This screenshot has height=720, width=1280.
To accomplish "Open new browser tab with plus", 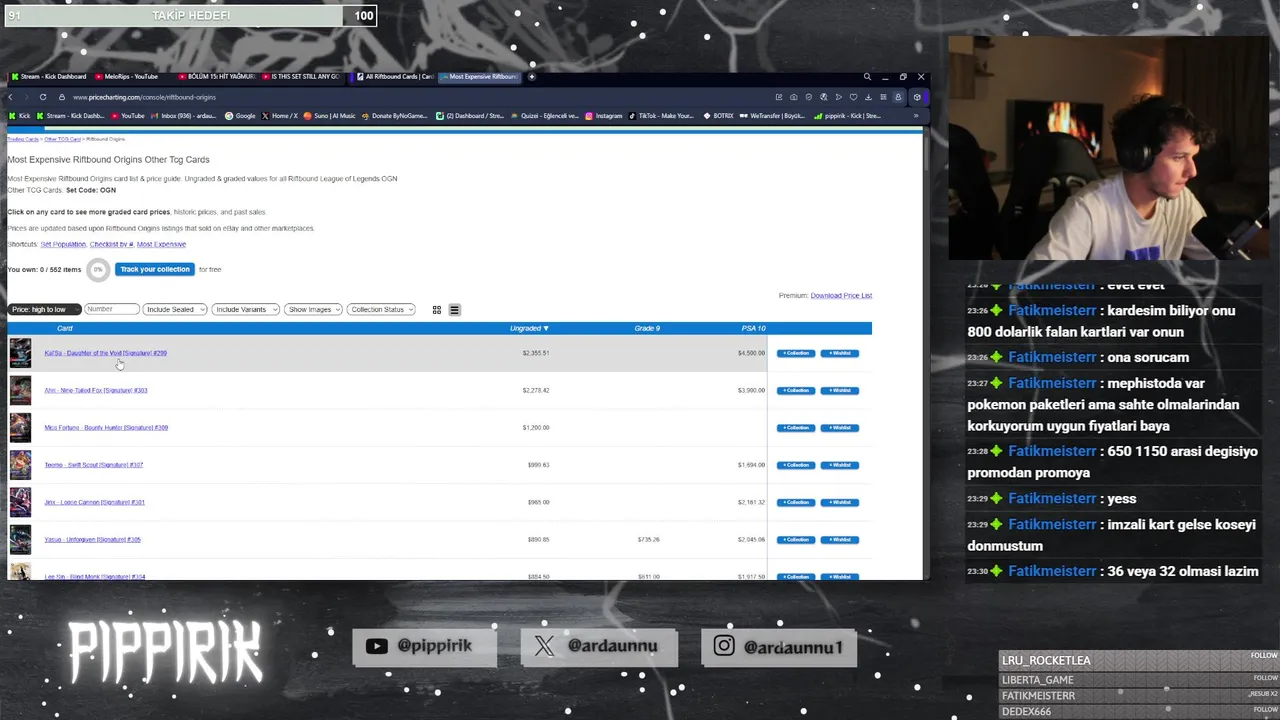I will point(532,77).
